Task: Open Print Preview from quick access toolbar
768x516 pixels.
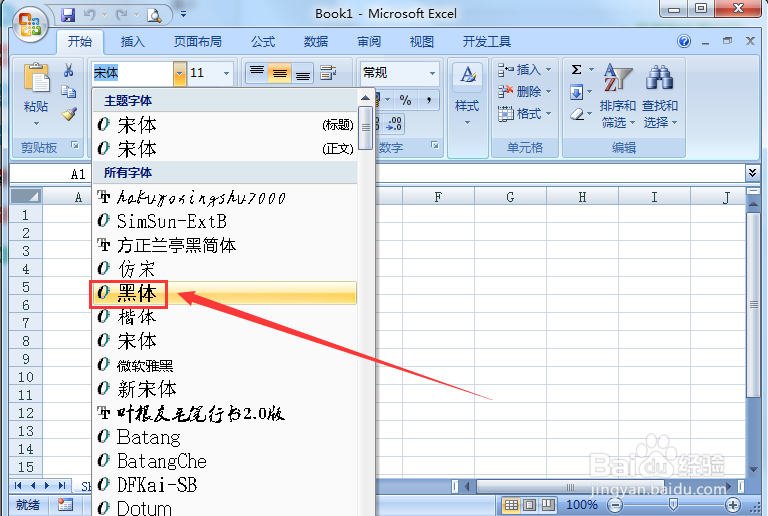Action: 154,15
